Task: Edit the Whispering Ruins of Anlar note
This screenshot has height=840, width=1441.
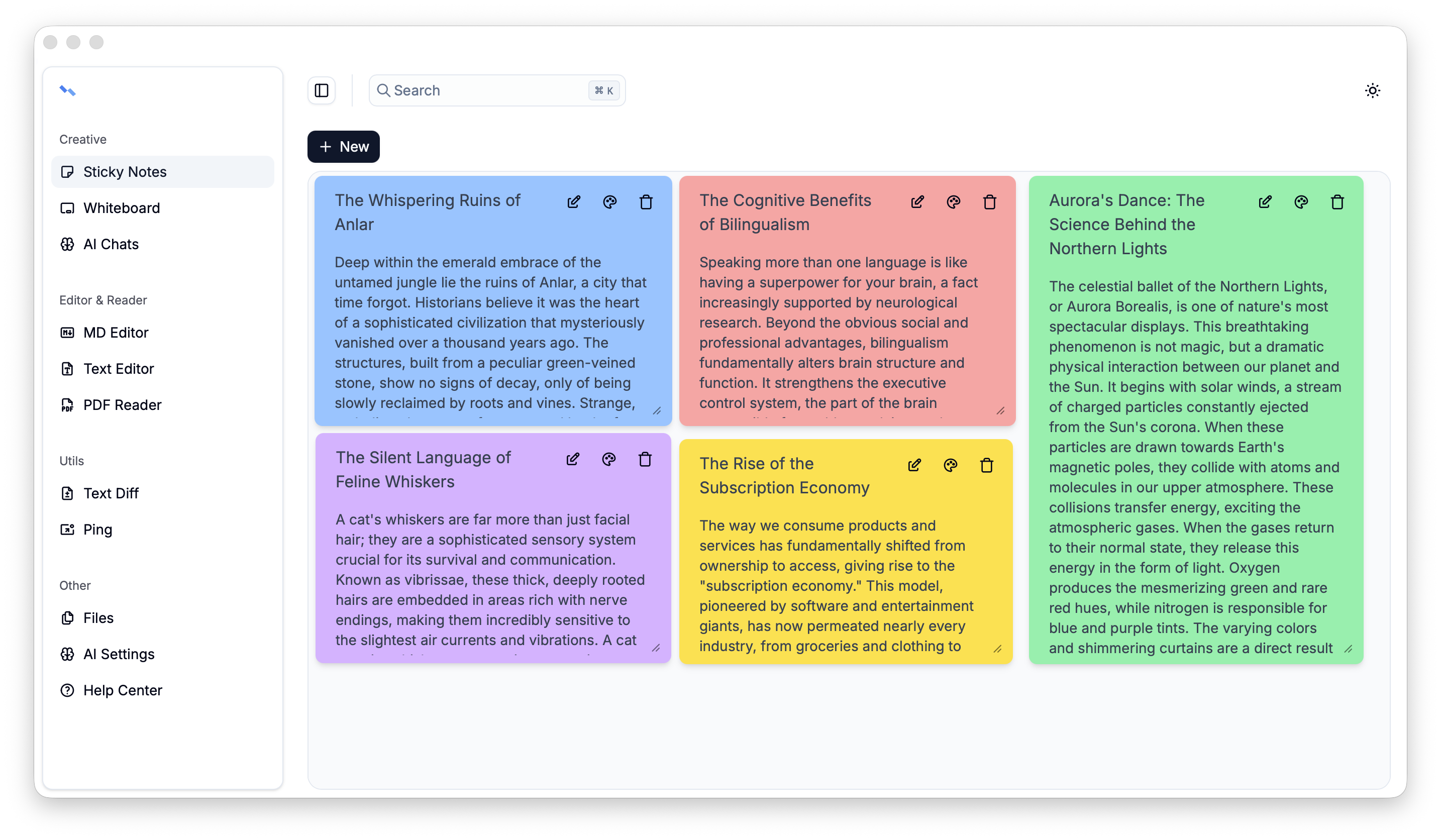Action: [574, 202]
